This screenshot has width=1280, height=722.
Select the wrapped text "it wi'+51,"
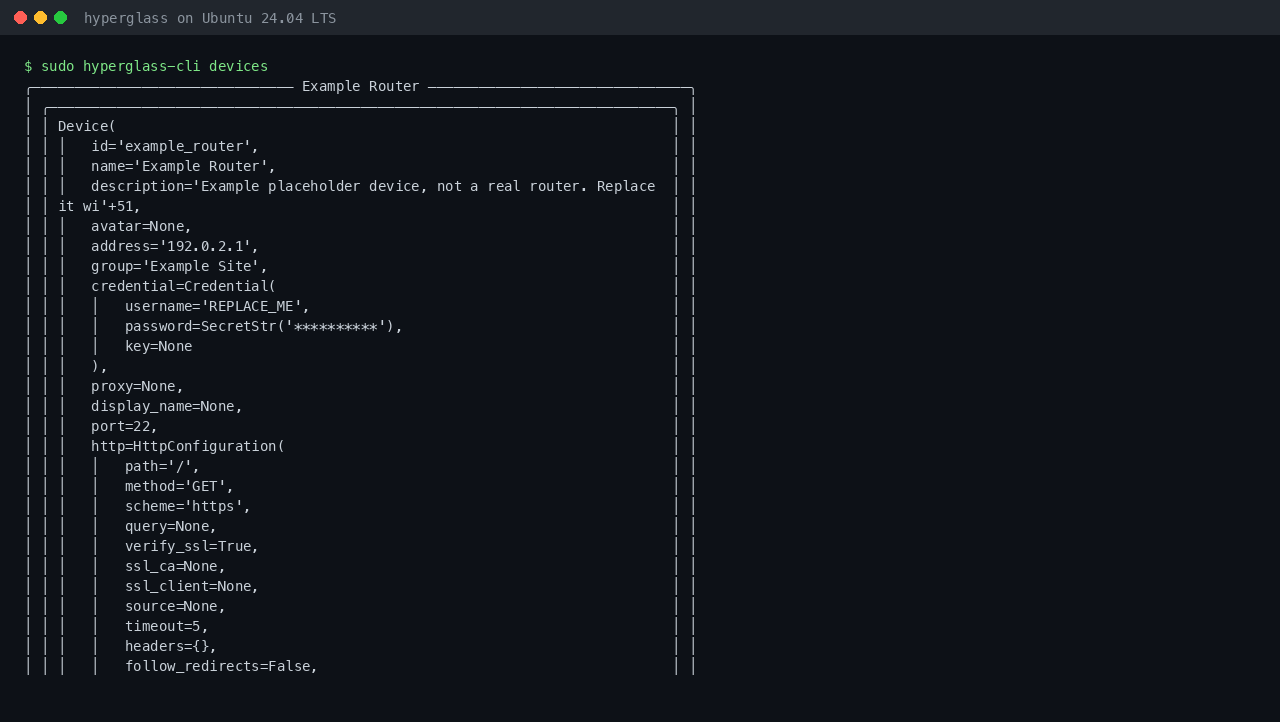tap(100, 206)
